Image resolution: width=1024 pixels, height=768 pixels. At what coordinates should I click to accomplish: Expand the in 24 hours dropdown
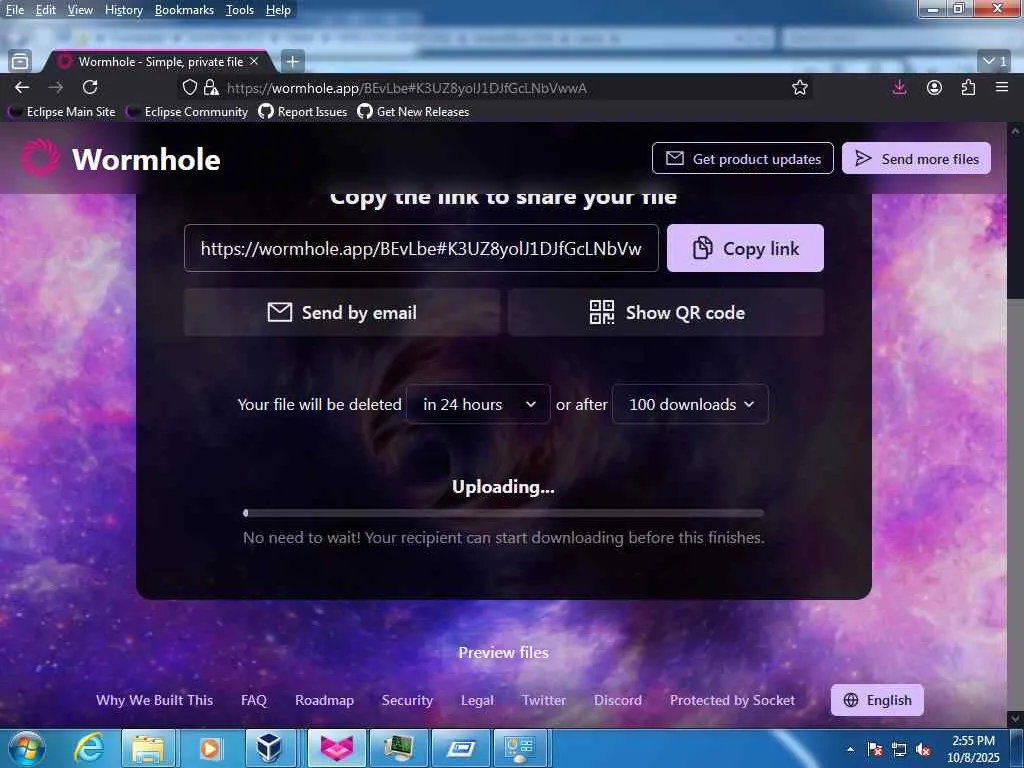pyautogui.click(x=478, y=404)
